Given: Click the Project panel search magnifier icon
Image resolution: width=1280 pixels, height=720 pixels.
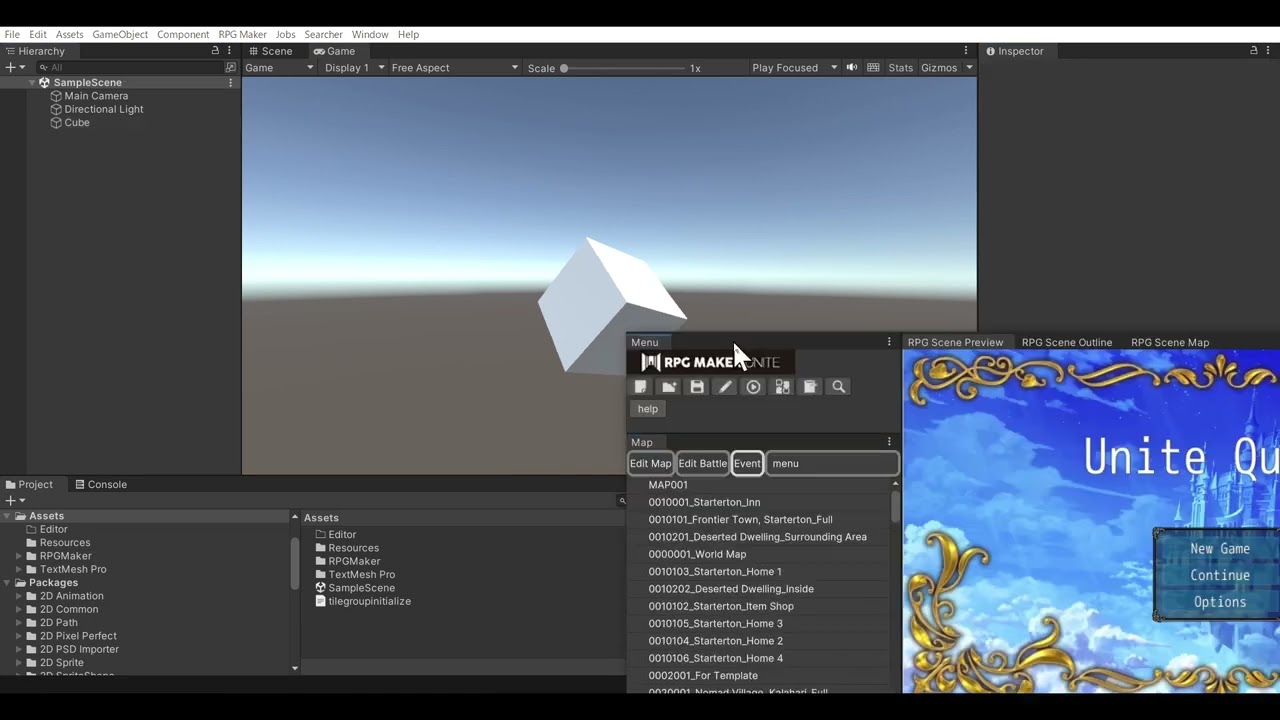Looking at the screenshot, I should (x=622, y=500).
